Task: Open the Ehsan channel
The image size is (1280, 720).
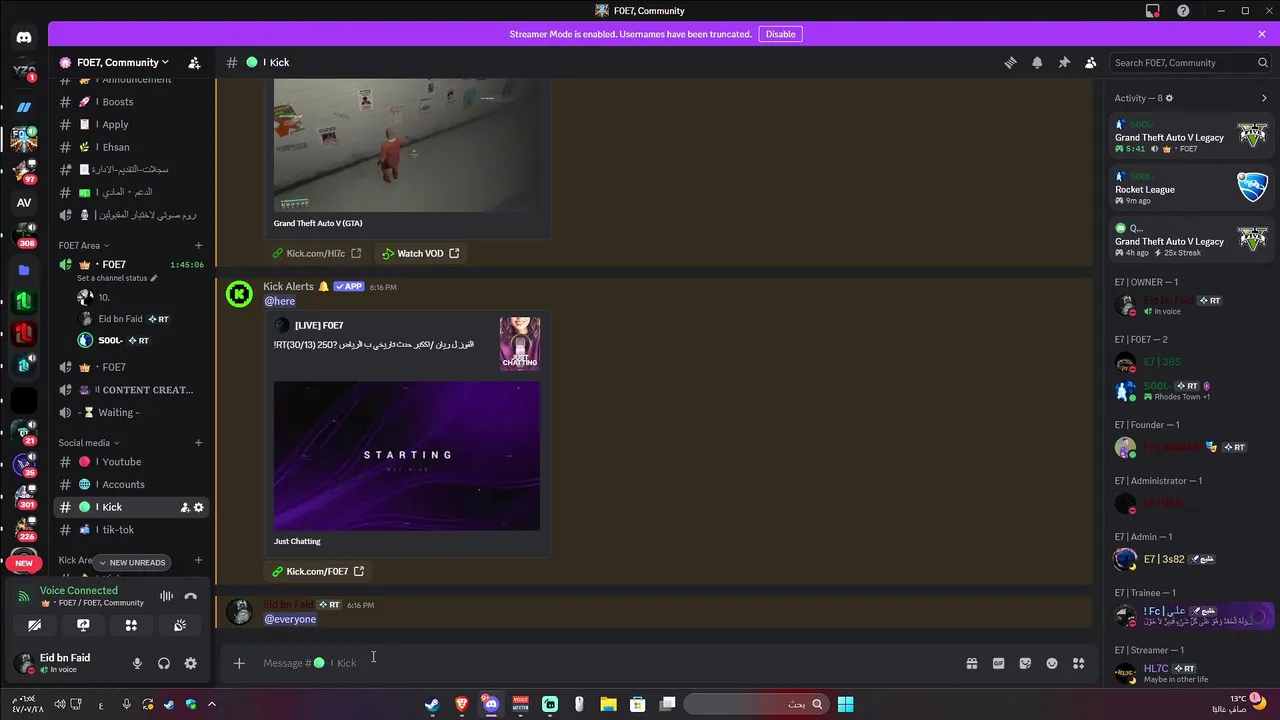Action: tap(131, 147)
